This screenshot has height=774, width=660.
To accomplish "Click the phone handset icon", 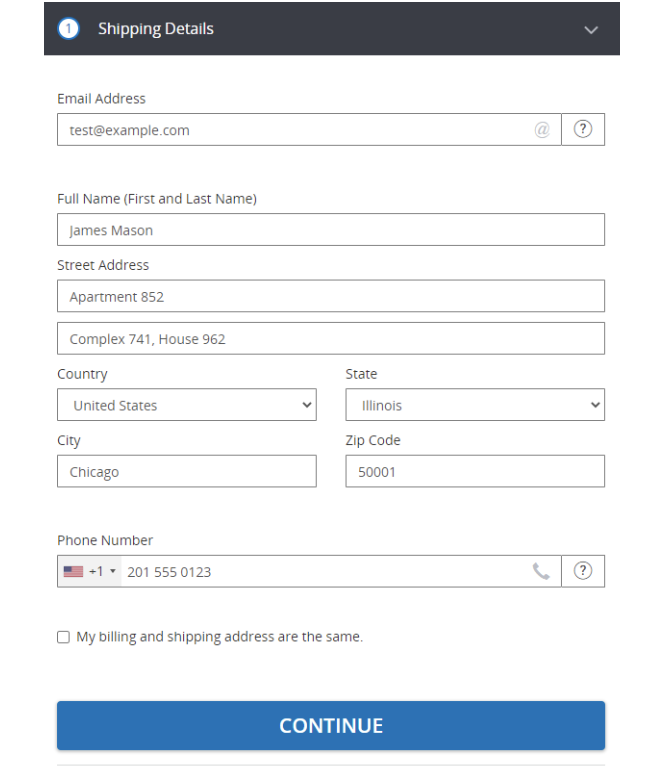I will pyautogui.click(x=541, y=572).
